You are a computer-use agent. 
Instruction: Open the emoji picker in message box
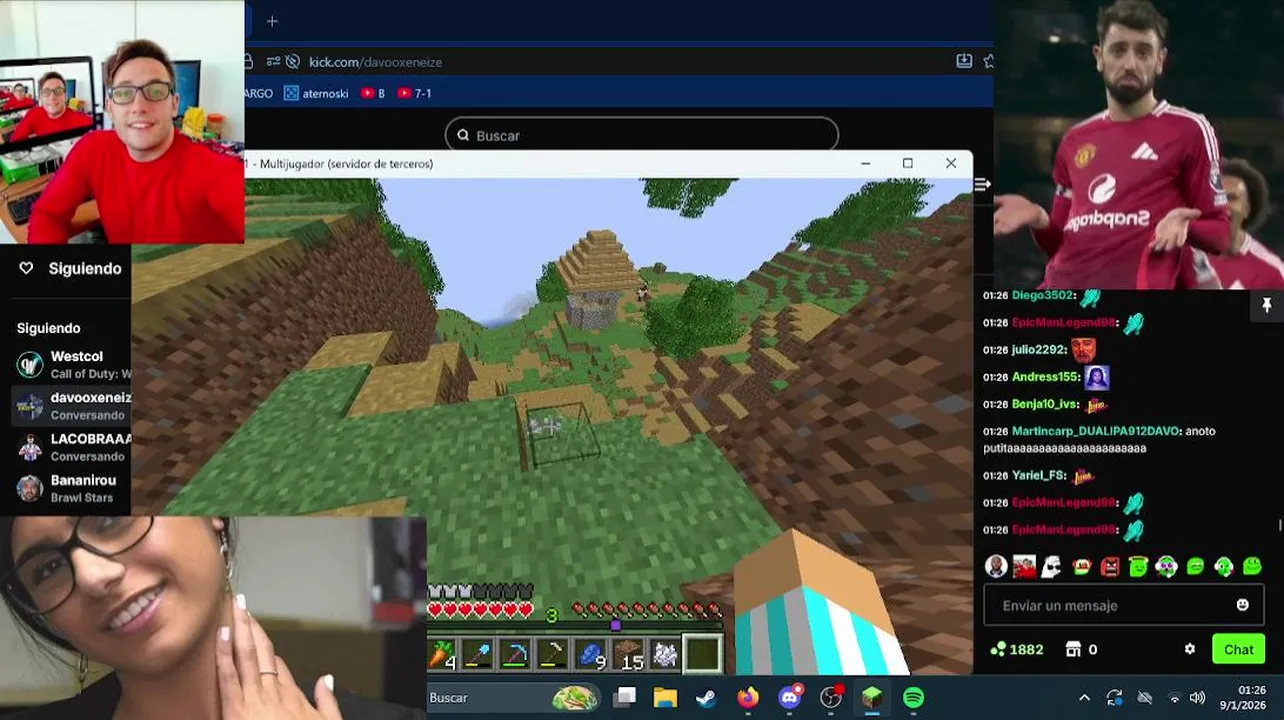tap(1242, 605)
